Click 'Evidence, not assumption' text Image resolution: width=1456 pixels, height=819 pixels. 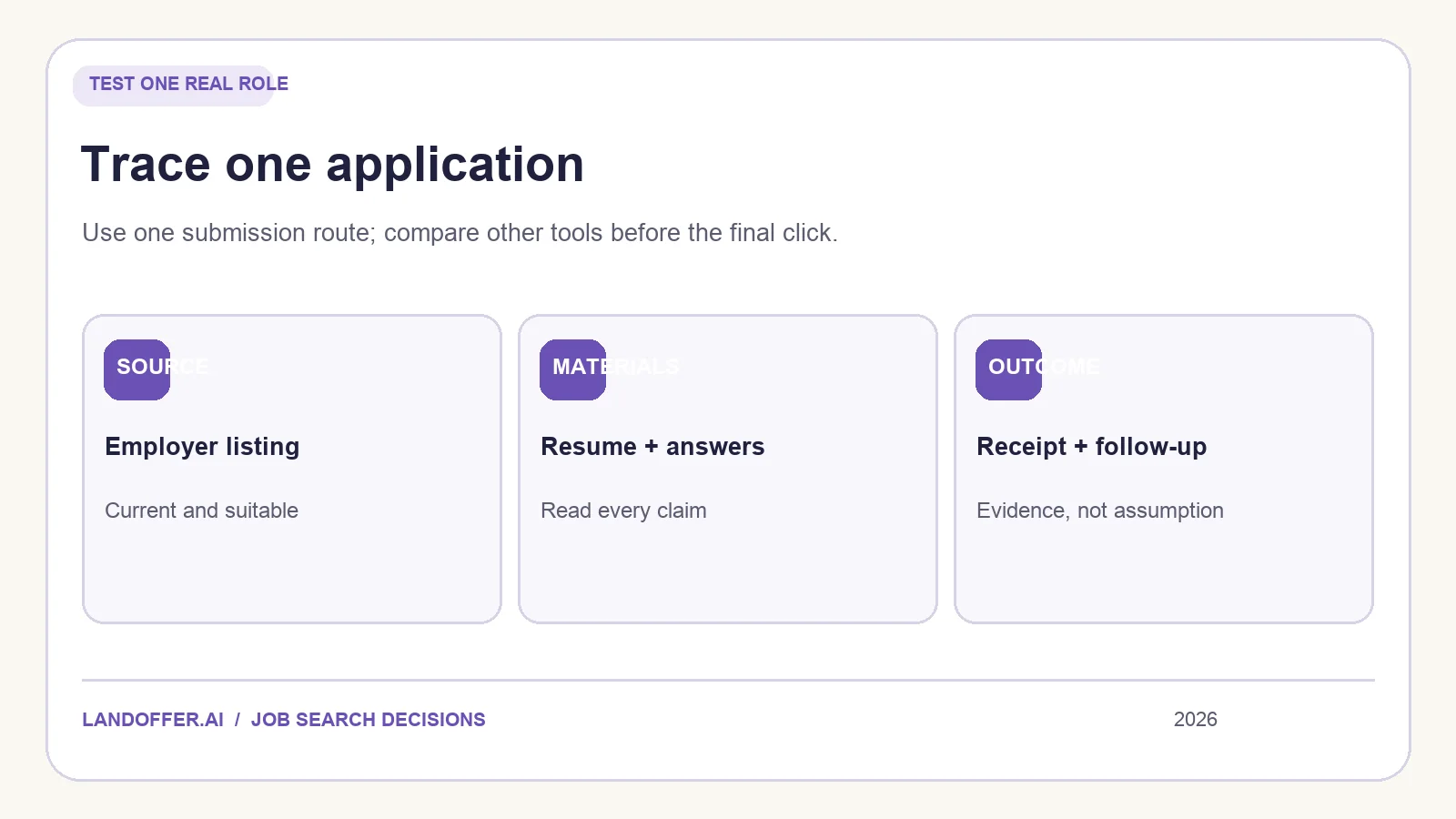pos(1099,511)
